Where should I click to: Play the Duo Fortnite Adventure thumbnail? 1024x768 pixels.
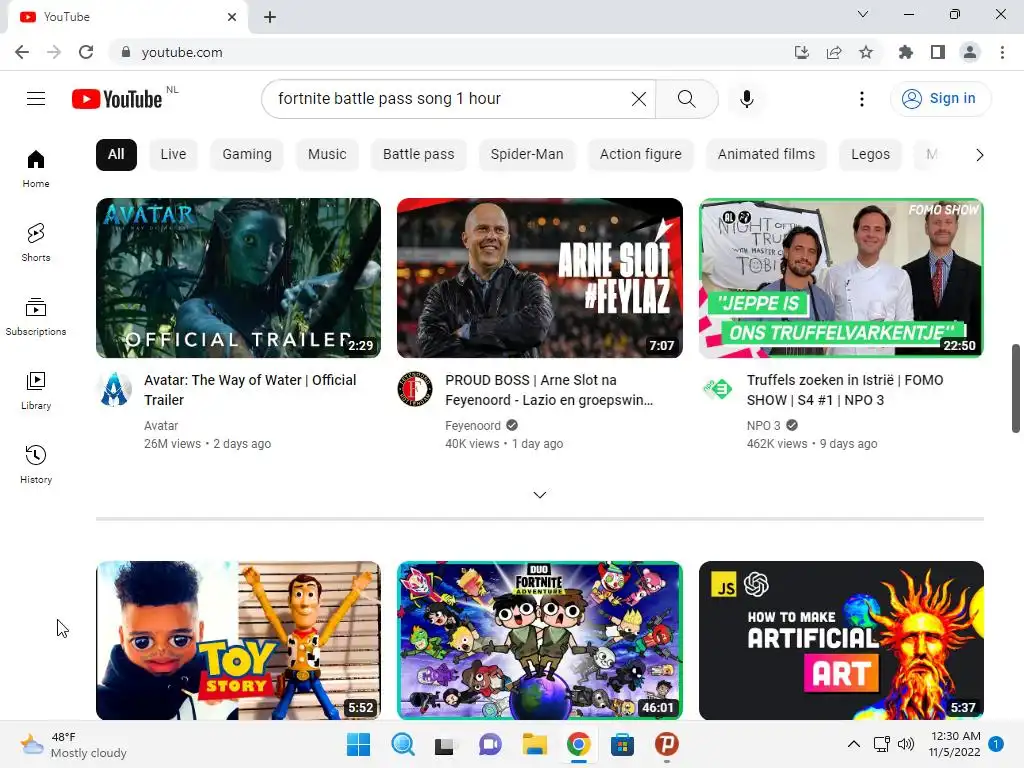pos(539,641)
